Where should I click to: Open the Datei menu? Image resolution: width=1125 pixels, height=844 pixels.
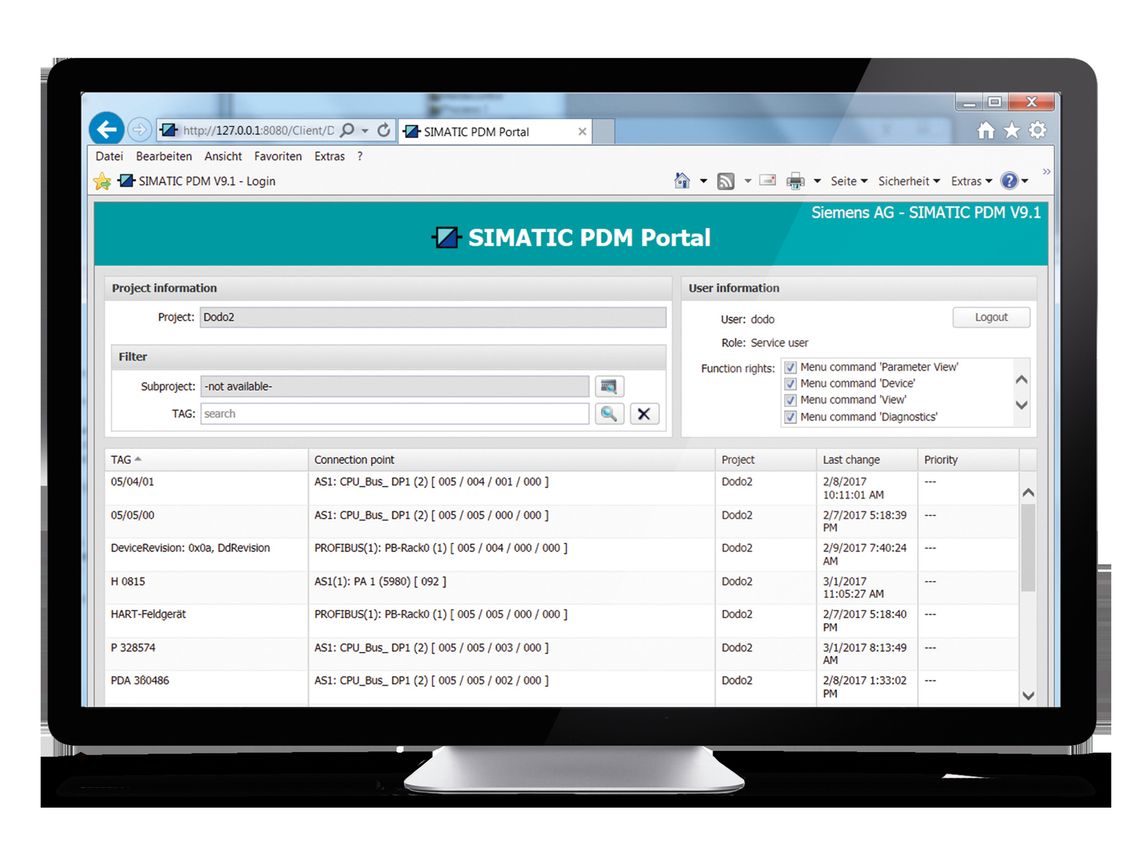(110, 156)
